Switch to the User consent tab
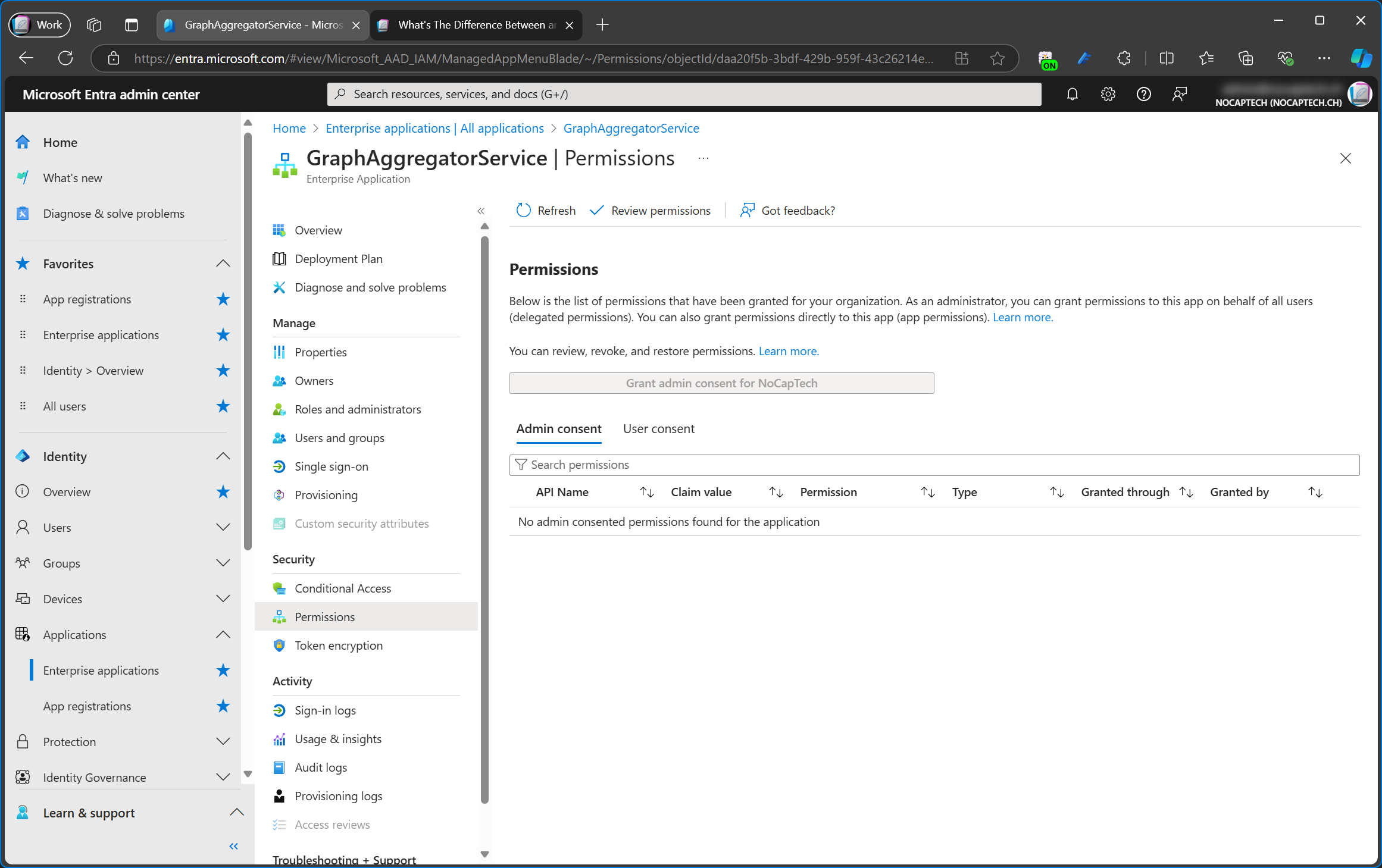The image size is (1382, 868). pyautogui.click(x=658, y=429)
